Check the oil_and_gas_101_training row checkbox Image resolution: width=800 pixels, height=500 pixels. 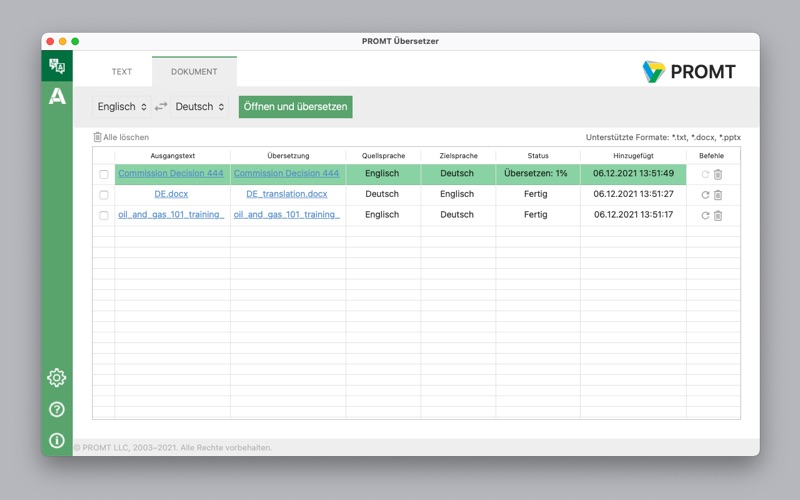[104, 215]
